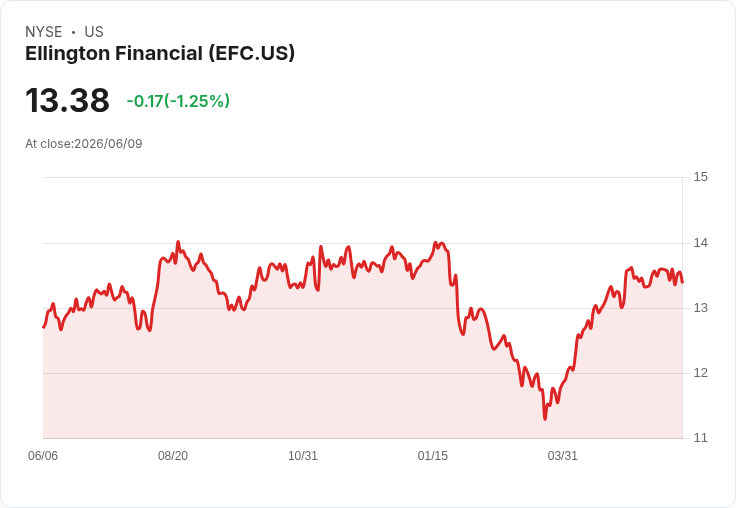Screen dimensions: 736x508
Task: Click the price peak near 01/15
Action: [x=436, y=243]
